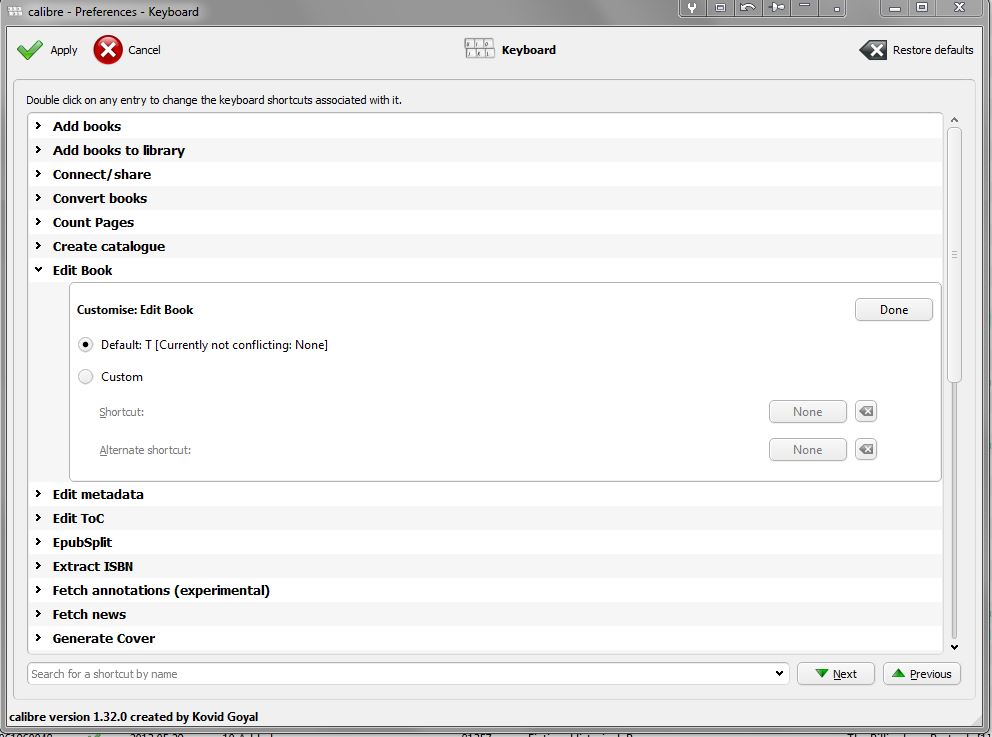Click the Restore defaults text
Image resolution: width=992 pixels, height=737 pixels.
pos(933,50)
